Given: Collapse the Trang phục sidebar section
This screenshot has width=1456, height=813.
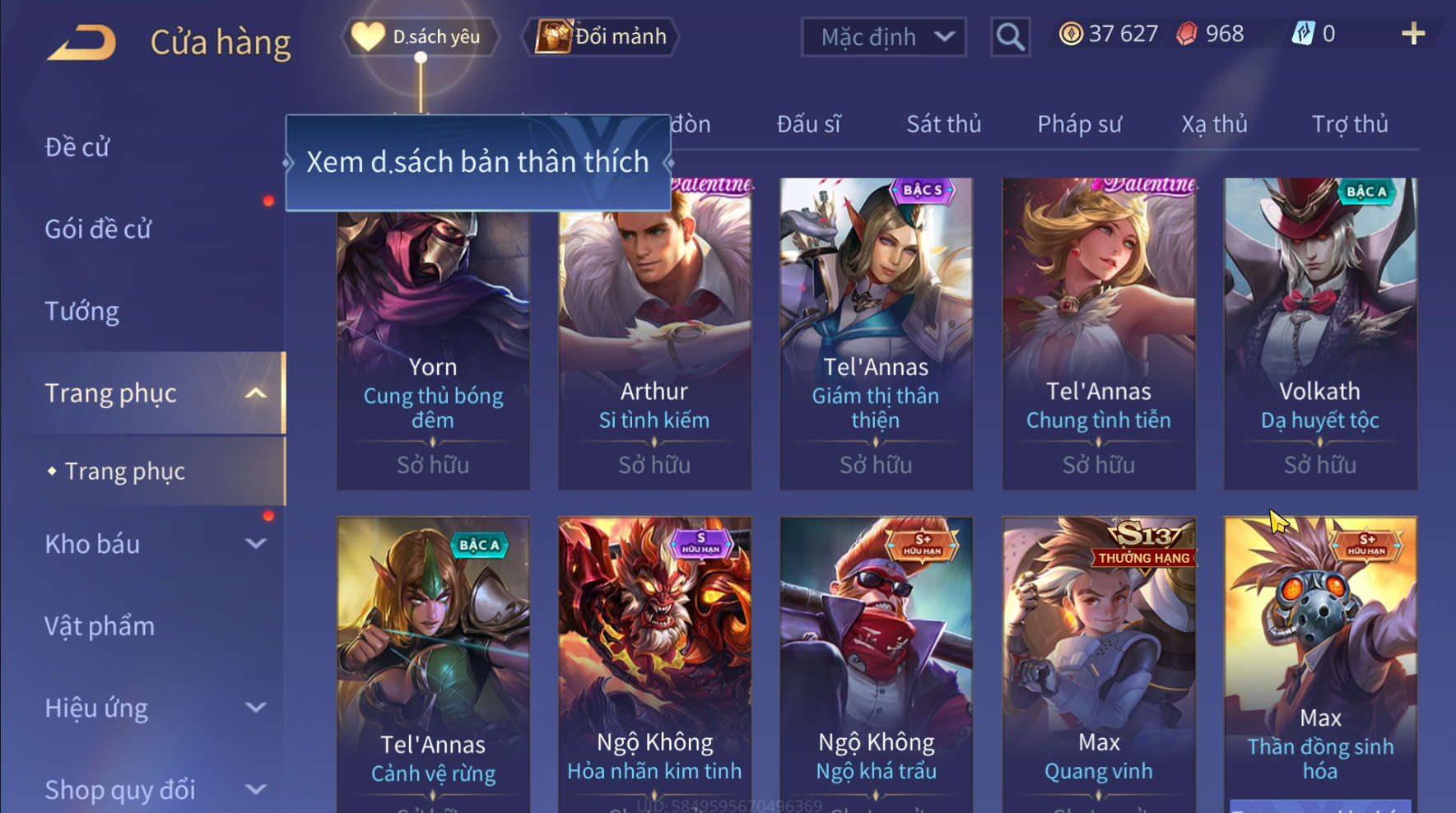Looking at the screenshot, I should (x=256, y=393).
